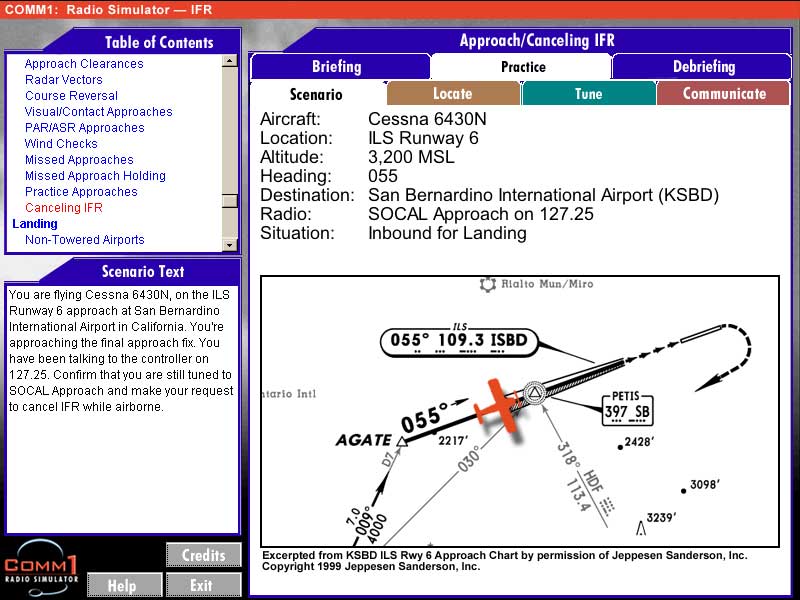The width and height of the screenshot is (800, 600).
Task: Click the Help button
Action: [123, 585]
